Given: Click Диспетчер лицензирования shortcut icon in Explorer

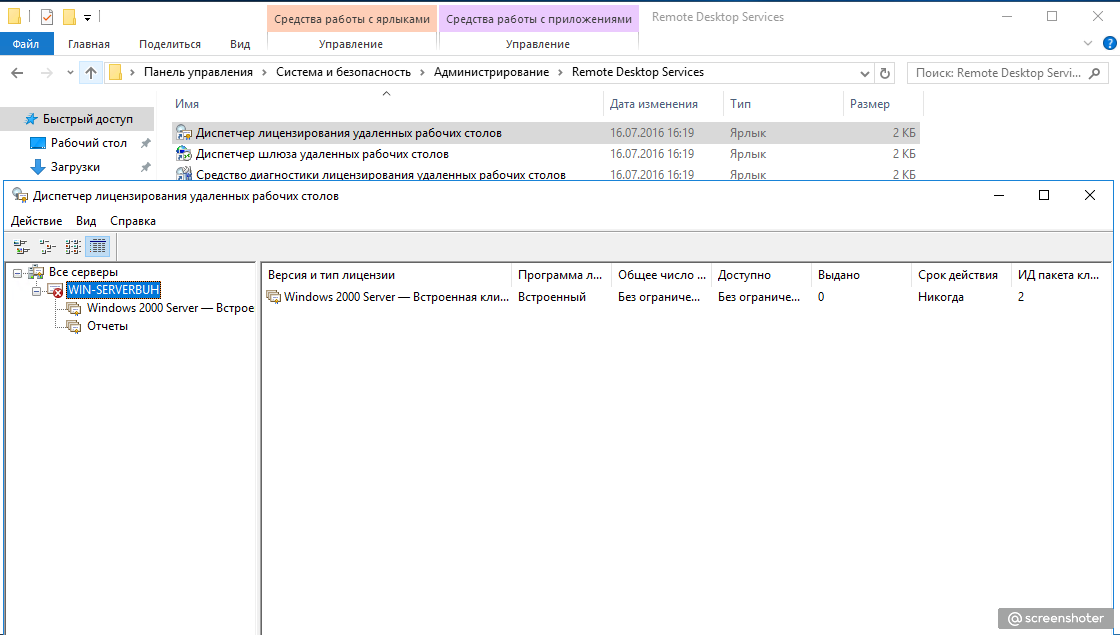Looking at the screenshot, I should [184, 133].
